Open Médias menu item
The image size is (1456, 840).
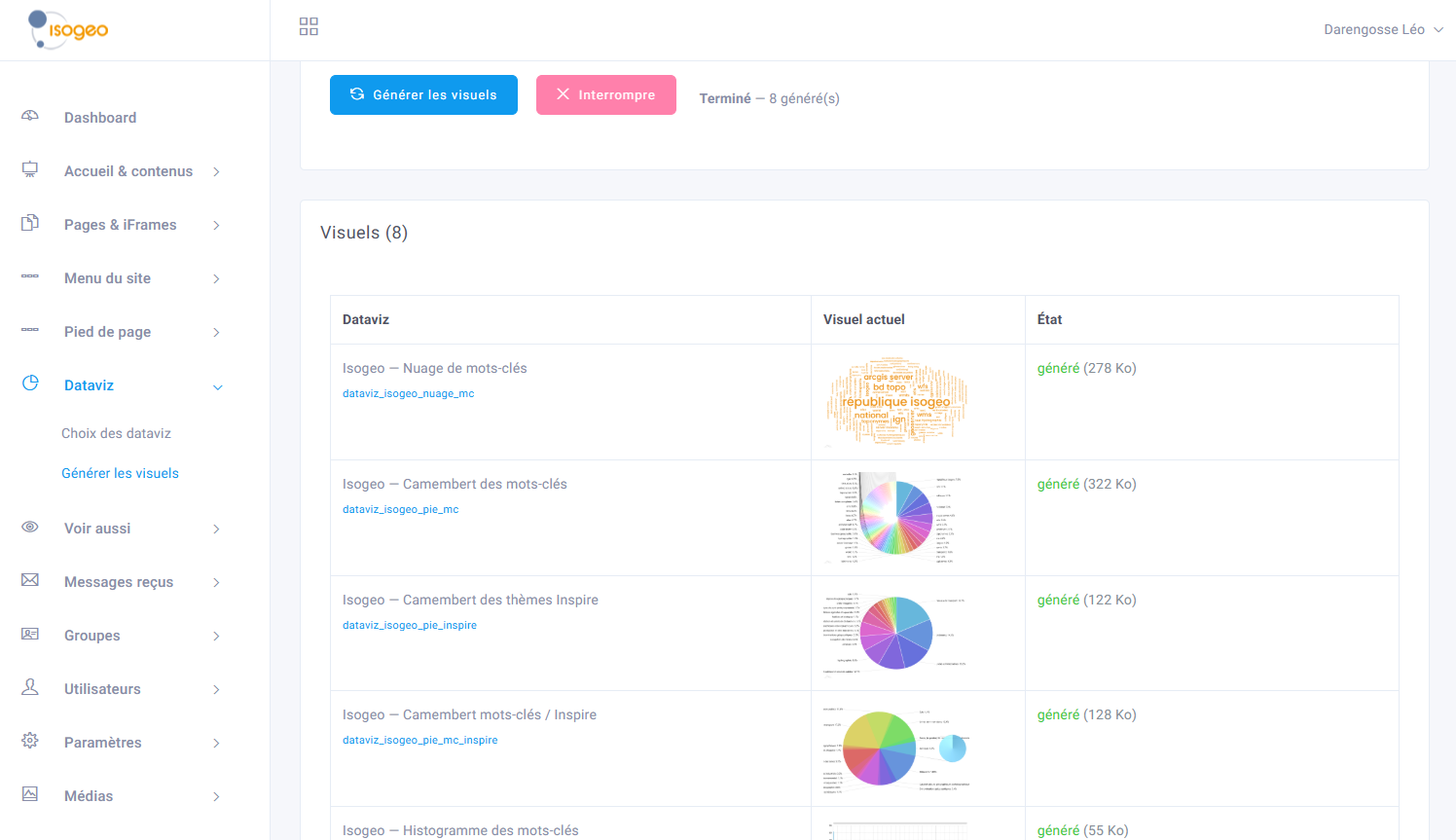click(x=89, y=796)
